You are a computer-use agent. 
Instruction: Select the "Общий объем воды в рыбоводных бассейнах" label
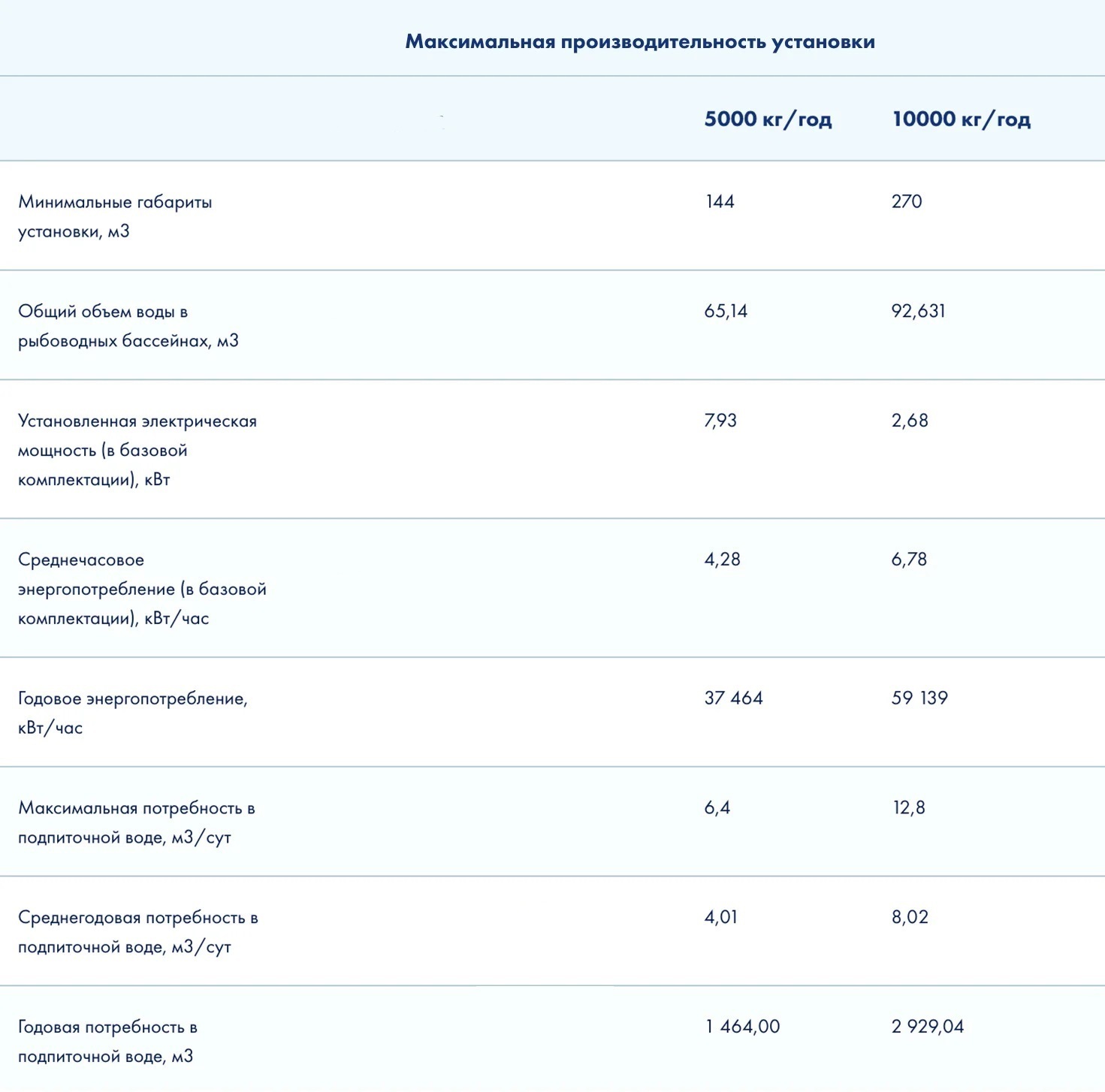coord(128,326)
